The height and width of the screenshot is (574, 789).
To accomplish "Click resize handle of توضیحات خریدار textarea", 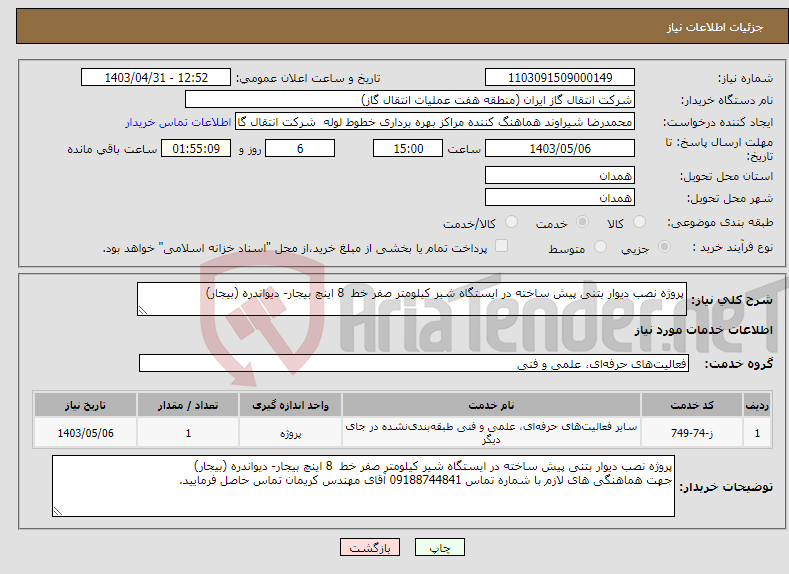I will [x=58, y=511].
